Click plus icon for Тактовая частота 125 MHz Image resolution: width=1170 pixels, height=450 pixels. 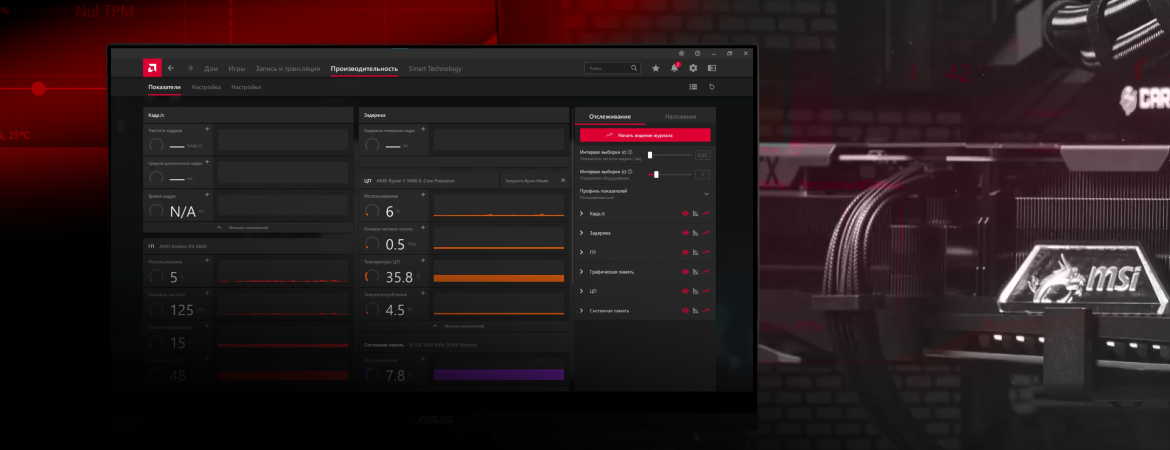coord(207,293)
